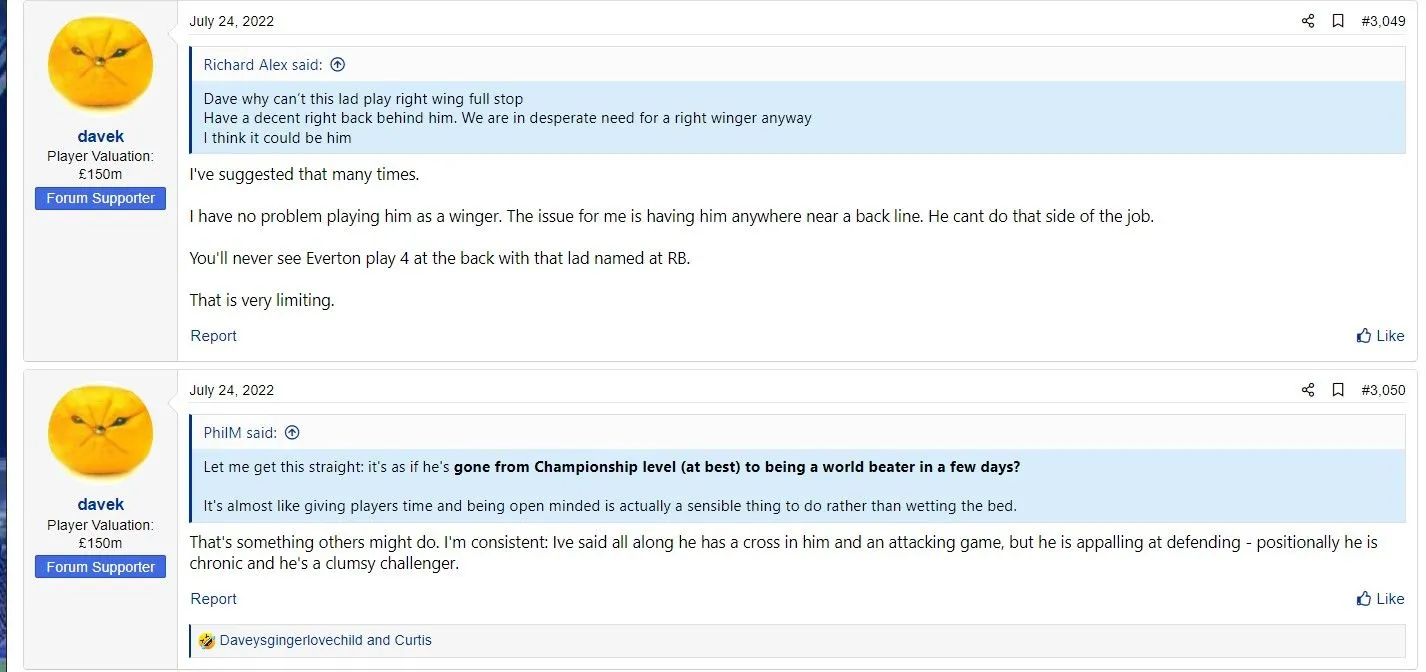
Task: Click share icon on post #3,049
Action: click(x=1308, y=21)
